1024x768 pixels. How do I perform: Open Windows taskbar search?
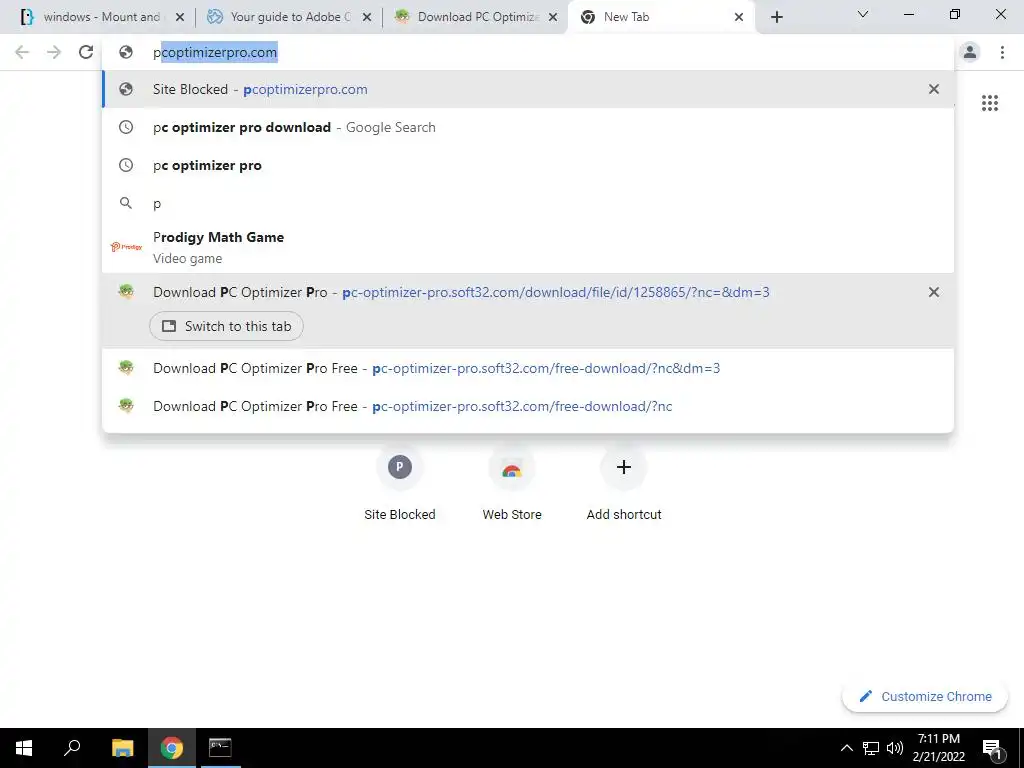(x=72, y=748)
